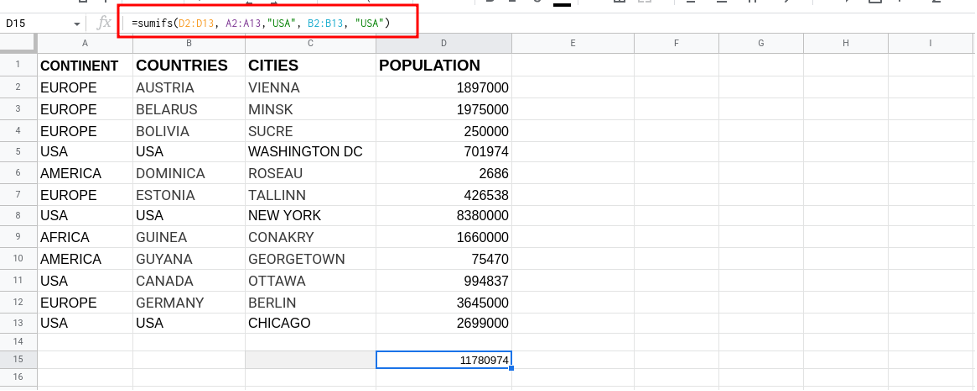Select the cell containing 994837
The height and width of the screenshot is (391, 977).
pyautogui.click(x=444, y=281)
